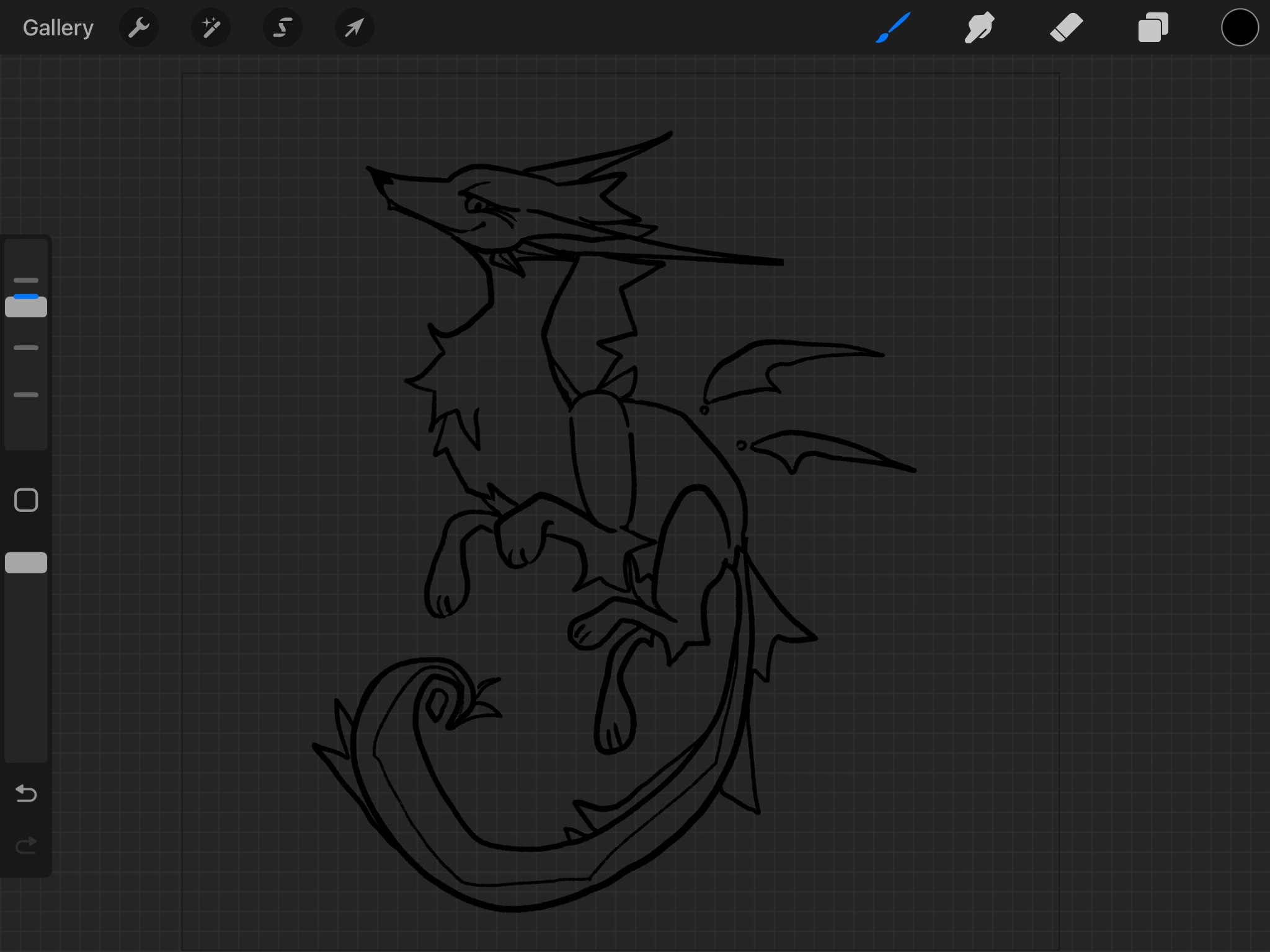Tap the brush opacity slider handle
The width and height of the screenshot is (1270, 952).
26,563
